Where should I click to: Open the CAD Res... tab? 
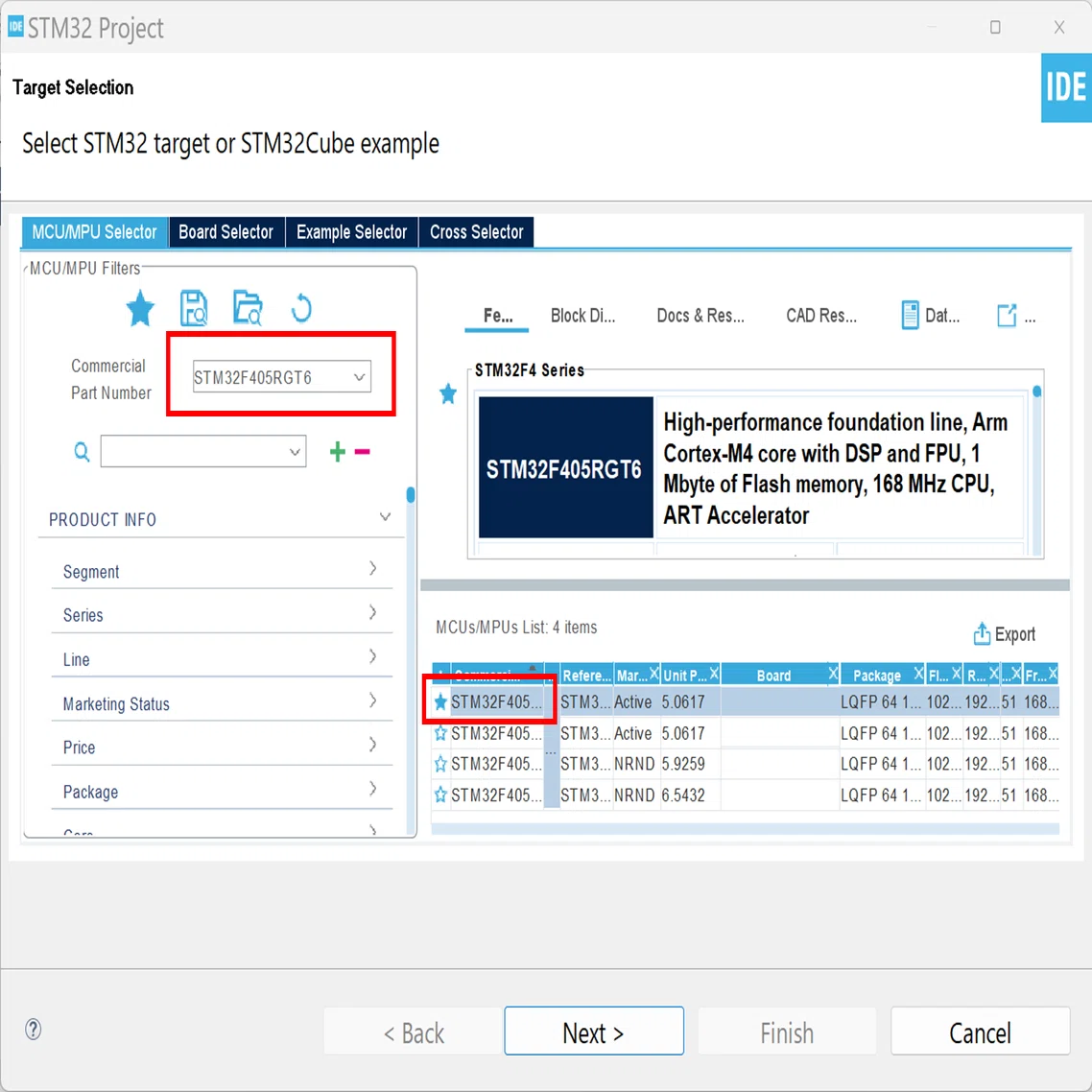tap(821, 316)
